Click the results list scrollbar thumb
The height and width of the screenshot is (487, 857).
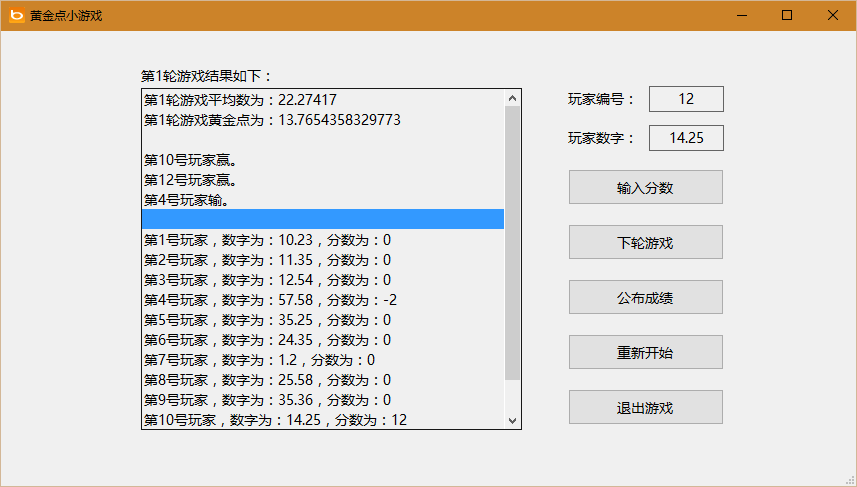(512, 243)
